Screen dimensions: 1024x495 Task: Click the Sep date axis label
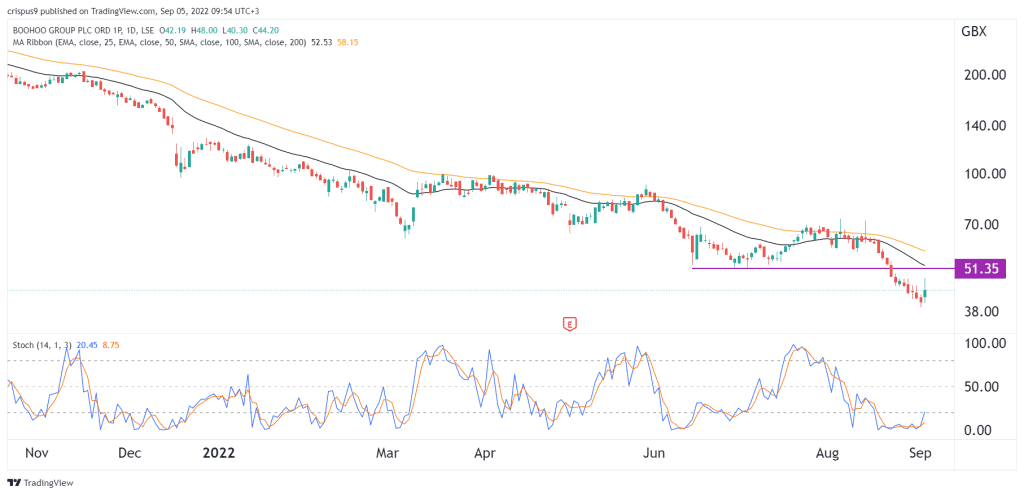[x=922, y=453]
